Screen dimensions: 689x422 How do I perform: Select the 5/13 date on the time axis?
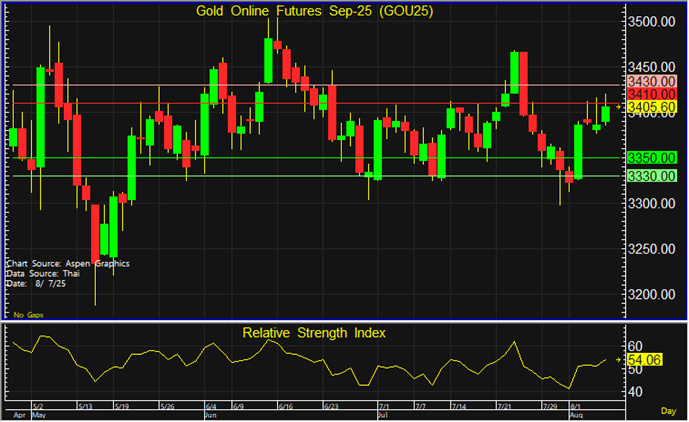pyautogui.click(x=84, y=406)
